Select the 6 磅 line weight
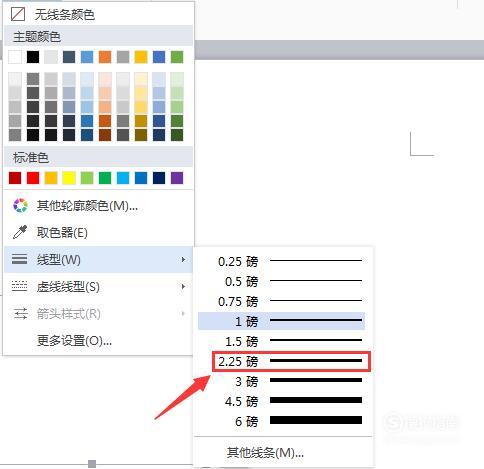 [282, 421]
